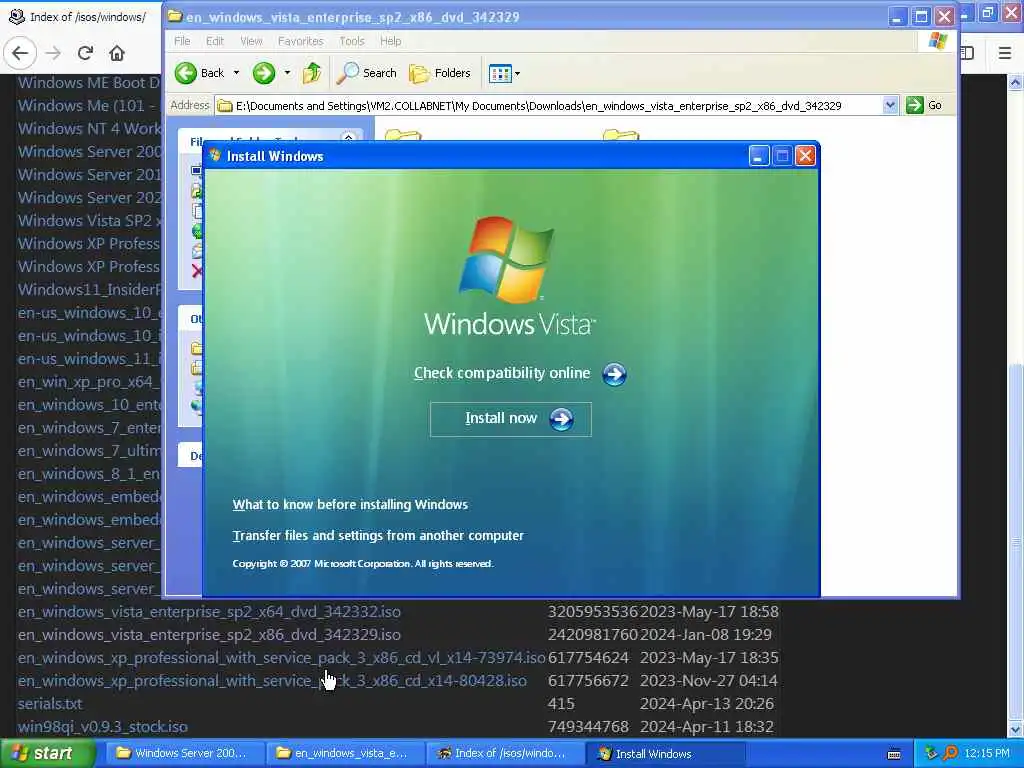Switch to Index of /isos/windo... taskbar item
Image resolution: width=1024 pixels, height=768 pixels.
(x=503, y=754)
